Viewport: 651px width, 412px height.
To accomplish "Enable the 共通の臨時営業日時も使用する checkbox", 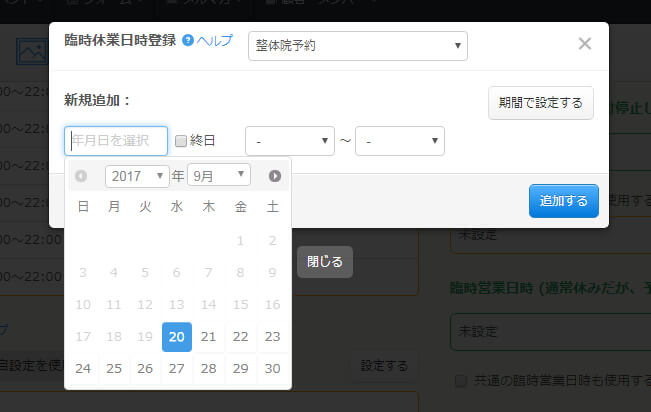I will click(x=460, y=381).
